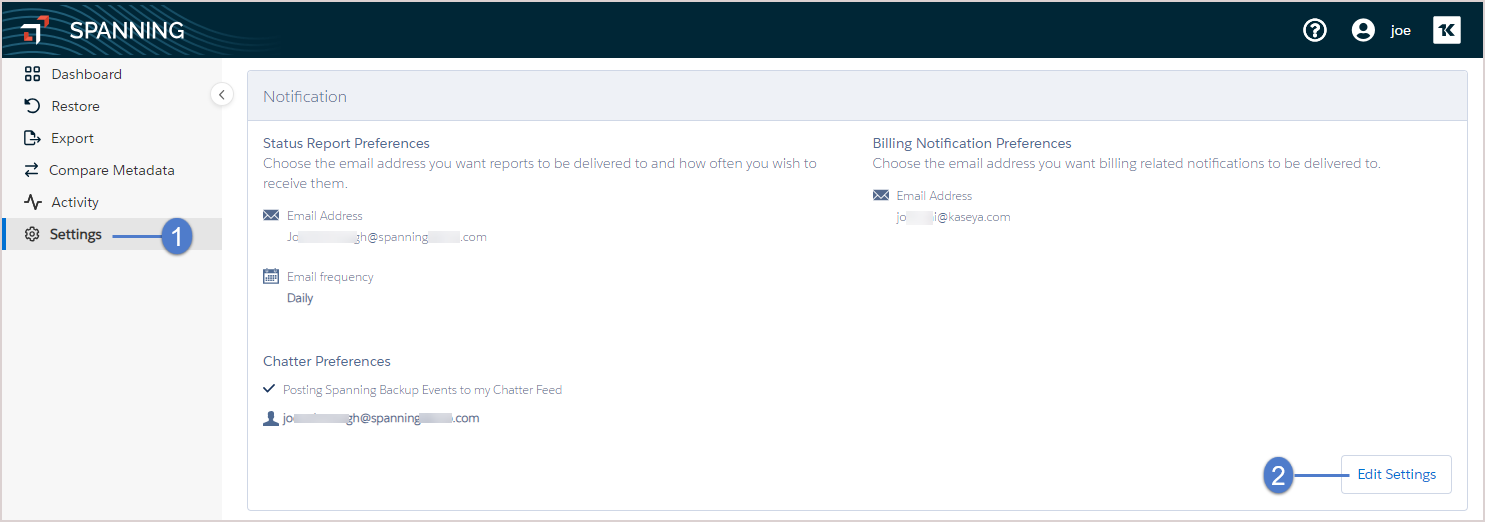This screenshot has width=1485, height=522.
Task: Click the Email frequency label
Action: click(330, 277)
